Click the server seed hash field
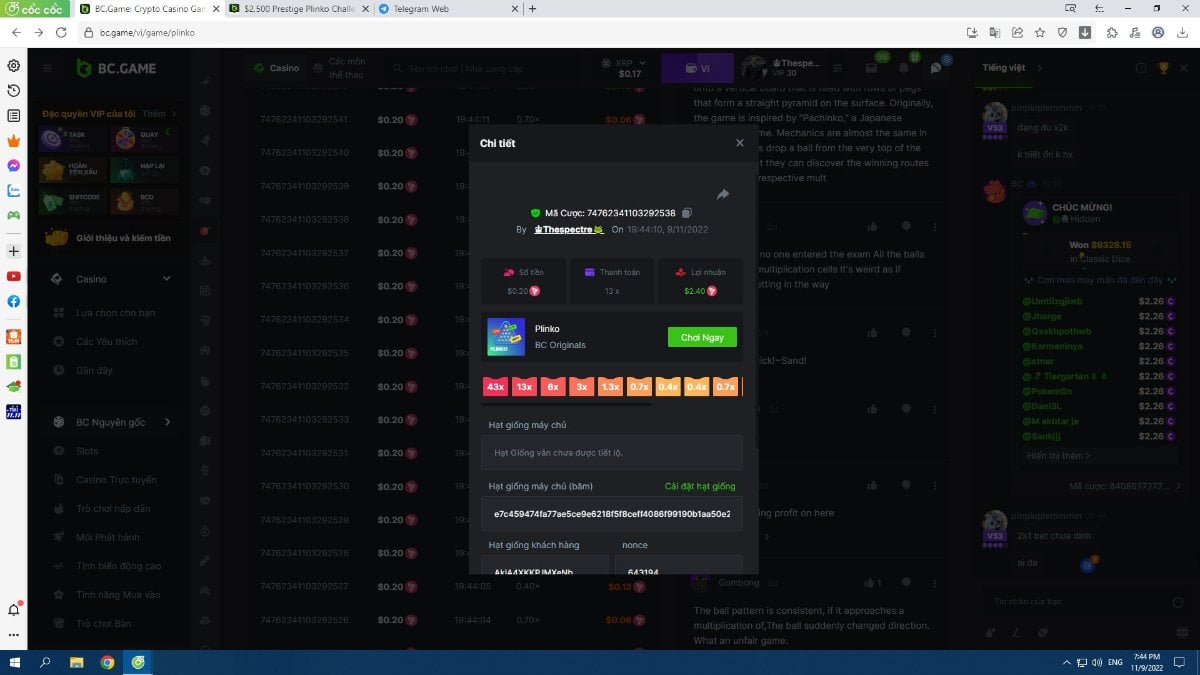This screenshot has height=675, width=1200. pyautogui.click(x=611, y=513)
